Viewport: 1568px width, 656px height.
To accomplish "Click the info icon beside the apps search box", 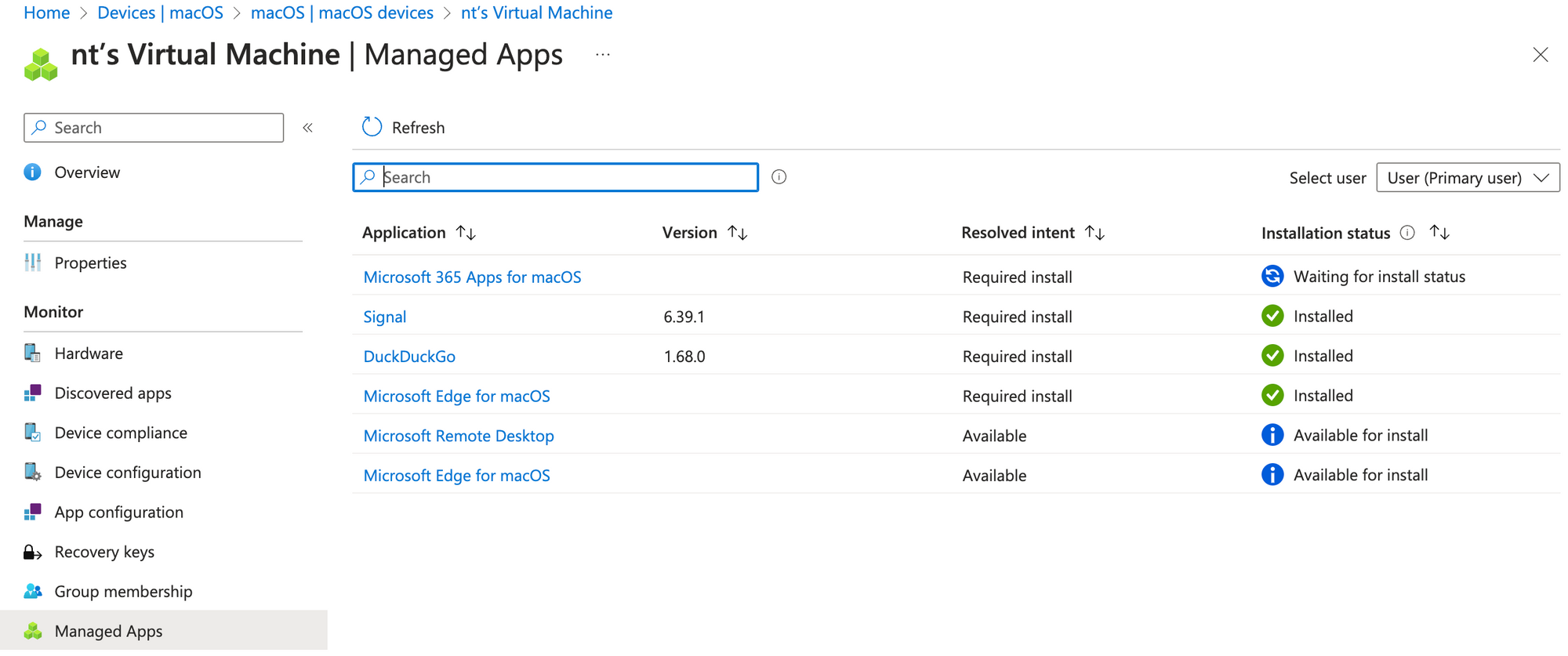I will click(779, 177).
